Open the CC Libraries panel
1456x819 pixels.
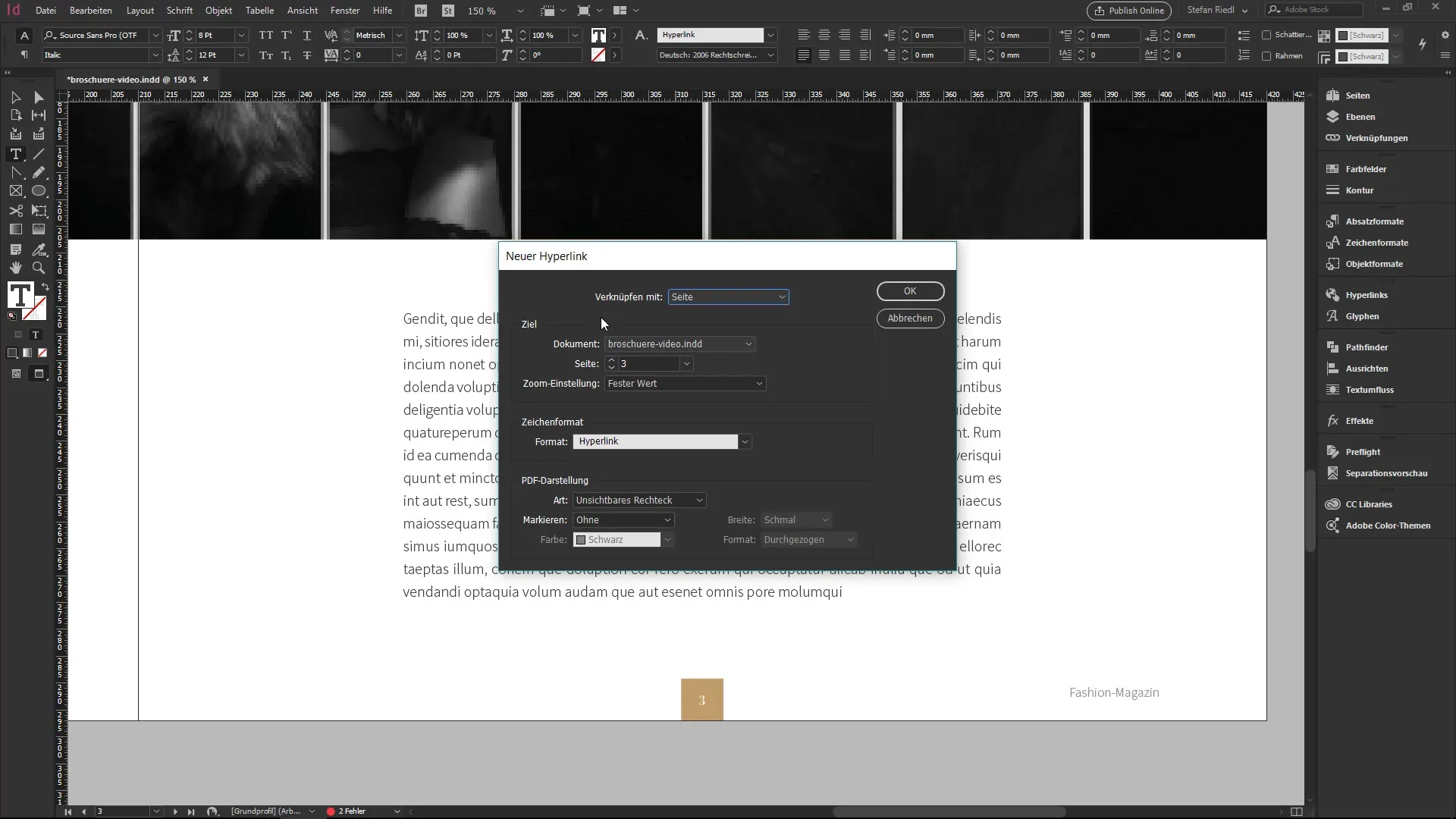(x=1369, y=504)
